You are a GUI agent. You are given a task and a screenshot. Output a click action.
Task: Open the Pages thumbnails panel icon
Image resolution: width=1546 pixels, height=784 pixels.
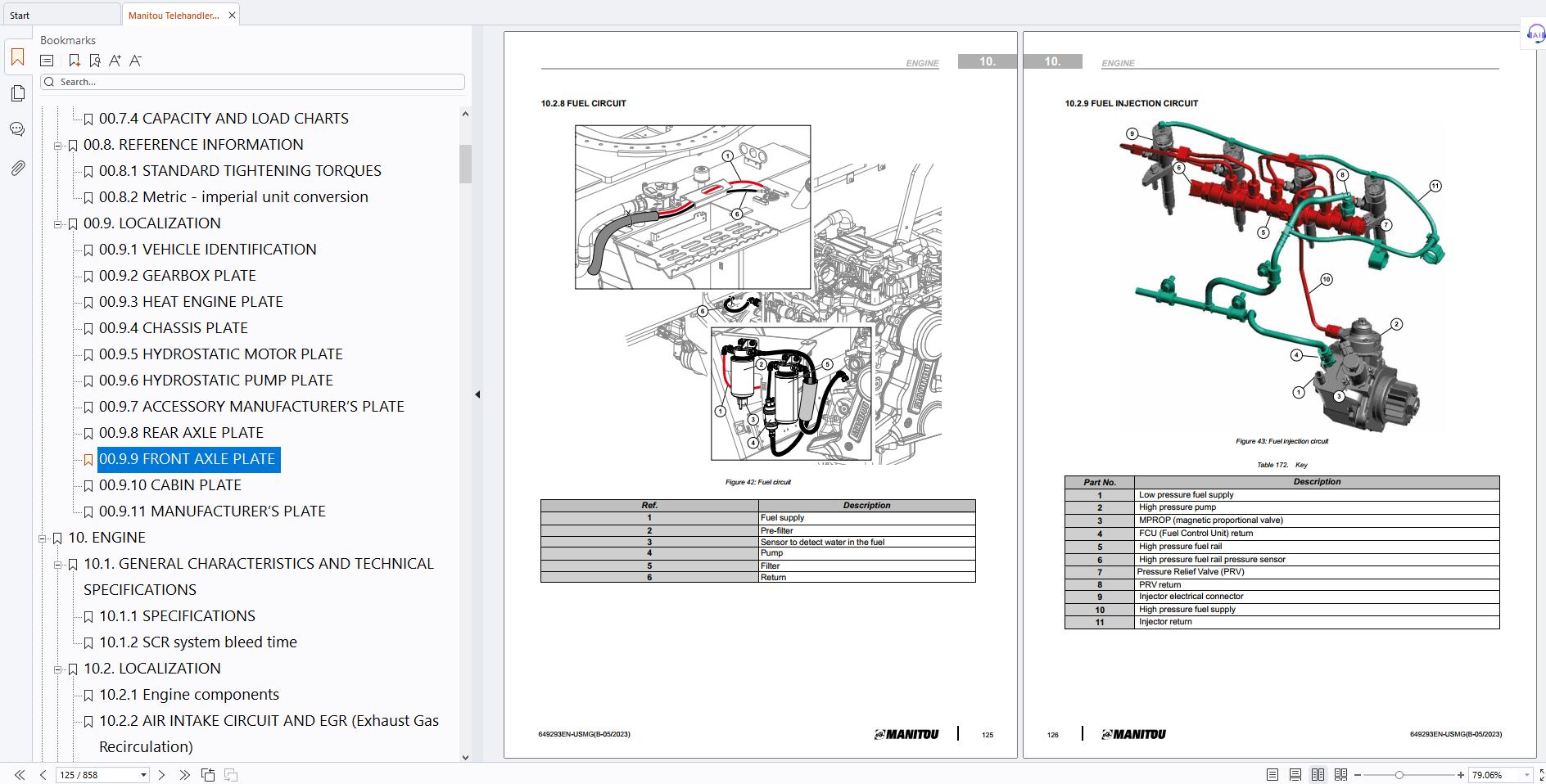[x=17, y=93]
